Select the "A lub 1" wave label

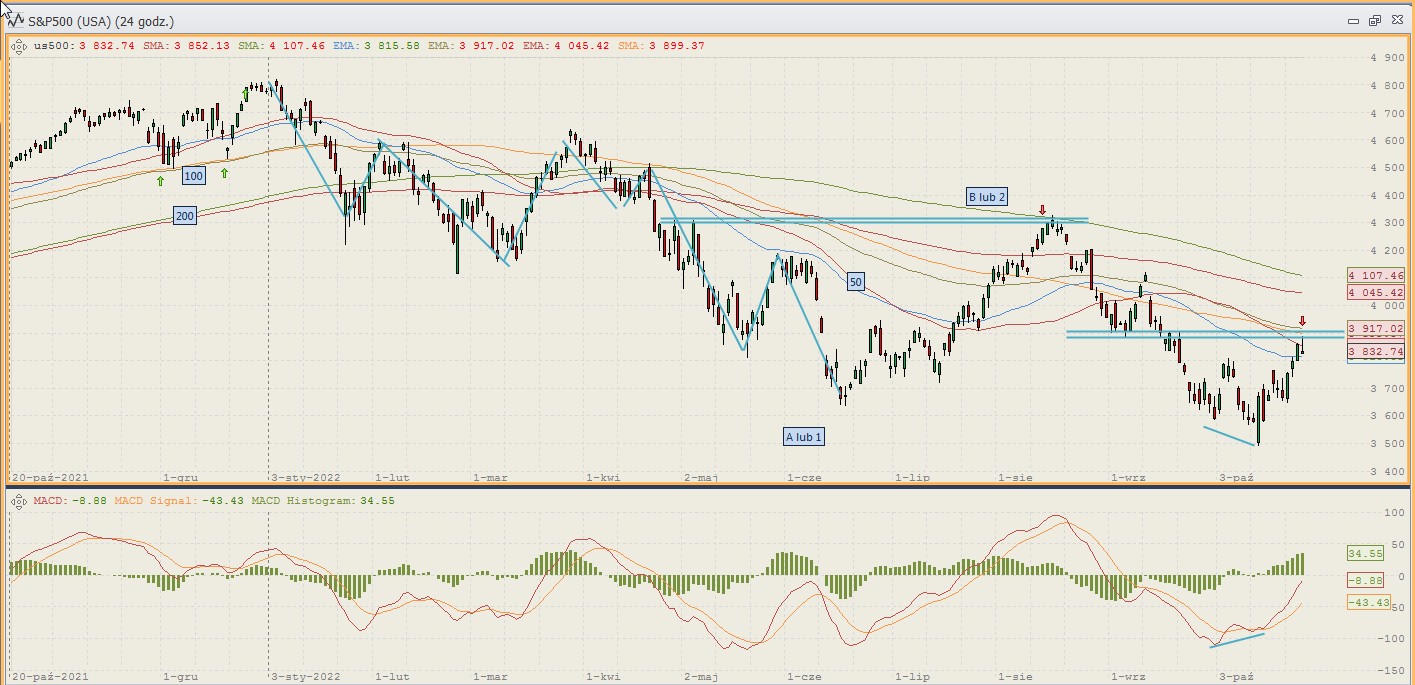[804, 437]
